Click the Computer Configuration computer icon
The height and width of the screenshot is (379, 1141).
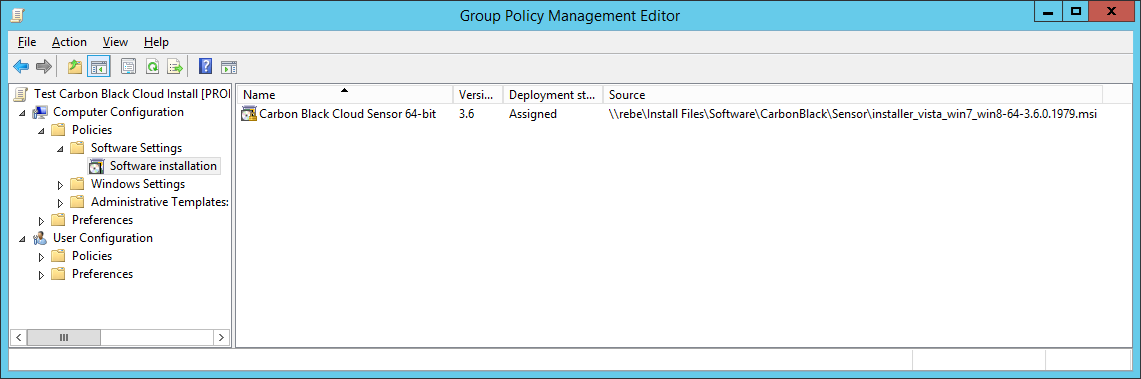click(41, 112)
